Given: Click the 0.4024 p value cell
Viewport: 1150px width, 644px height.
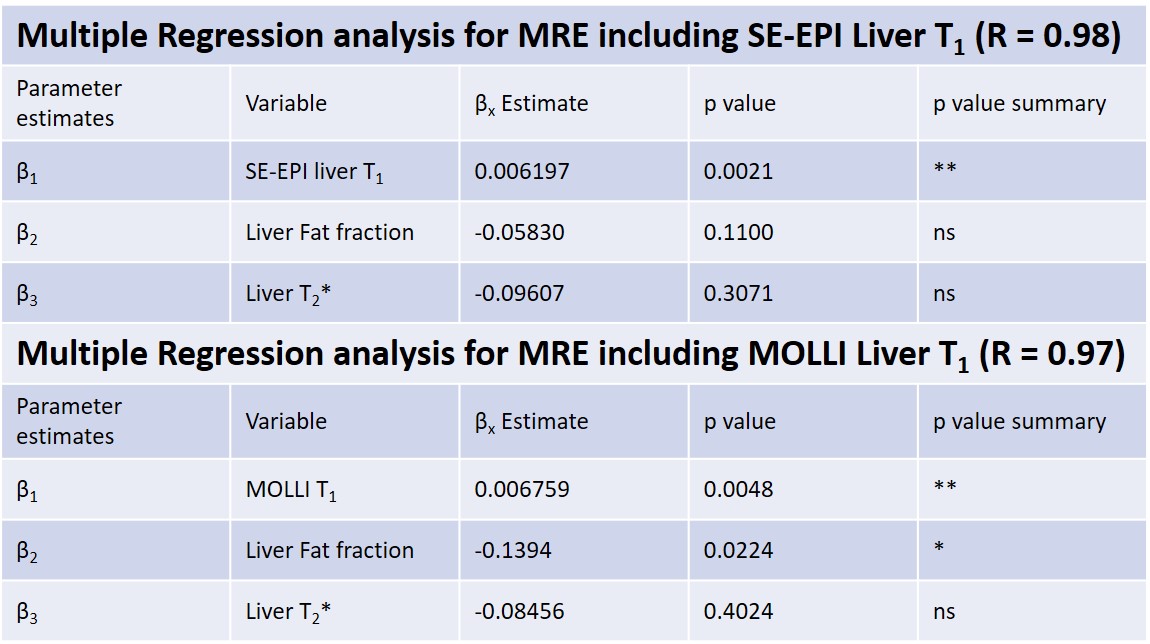Looking at the screenshot, I should click(x=738, y=611).
